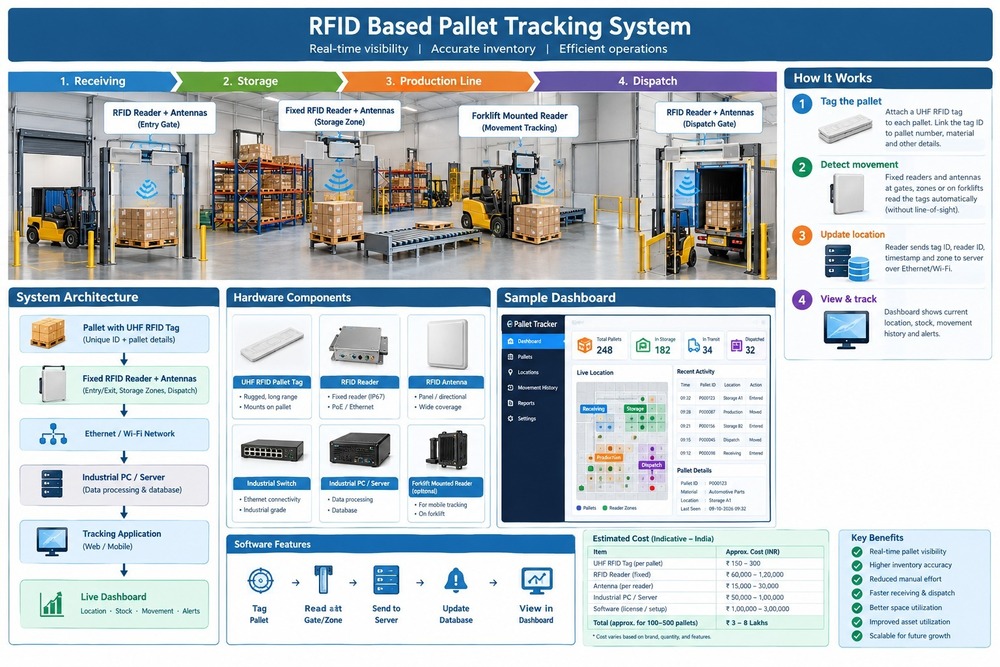Click the Receiving zone on the Live Location map
Viewport: 1000px width, 667px height.
coord(593,409)
